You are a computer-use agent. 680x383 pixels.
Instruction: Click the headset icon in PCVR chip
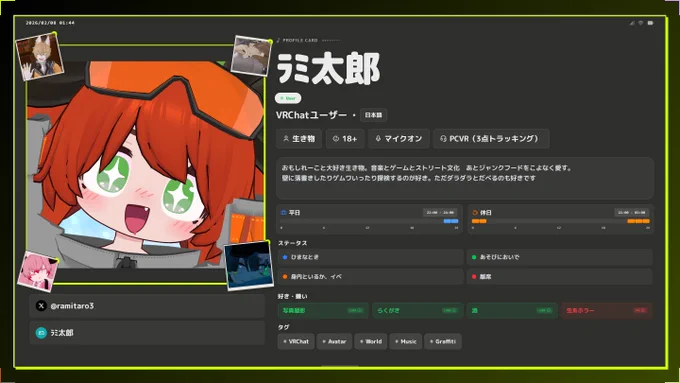[x=443, y=139]
